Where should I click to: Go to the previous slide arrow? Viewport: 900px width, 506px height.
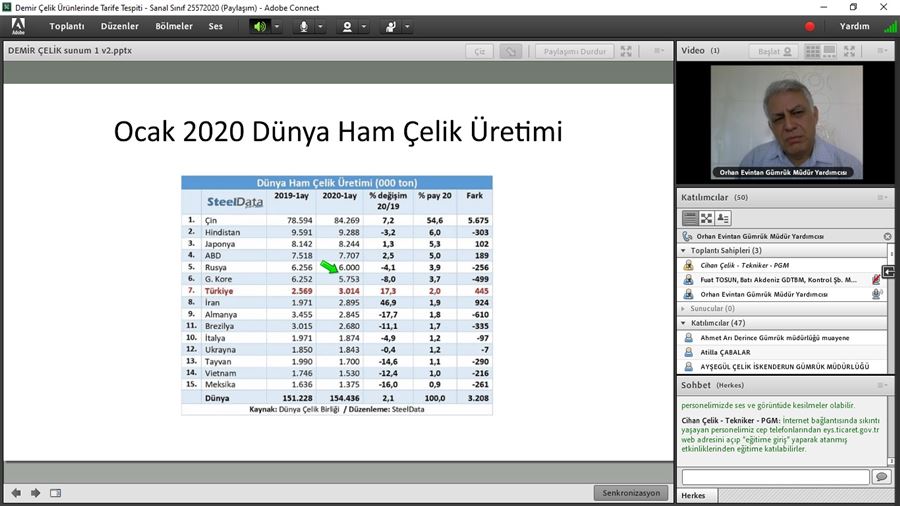coord(16,492)
